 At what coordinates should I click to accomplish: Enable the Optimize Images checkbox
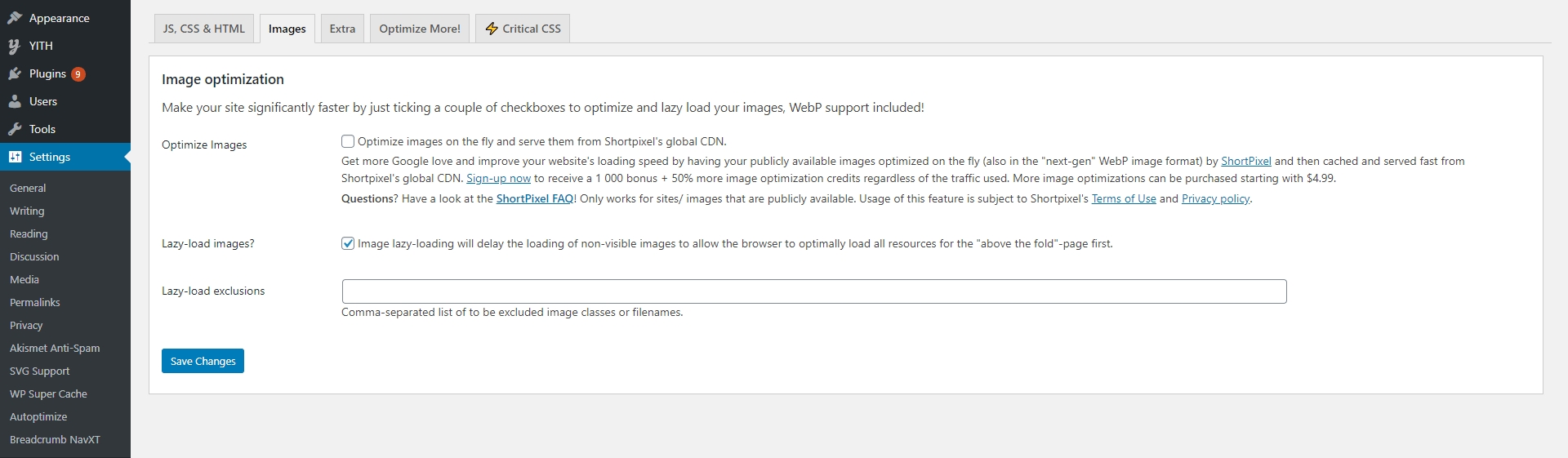[x=348, y=141]
